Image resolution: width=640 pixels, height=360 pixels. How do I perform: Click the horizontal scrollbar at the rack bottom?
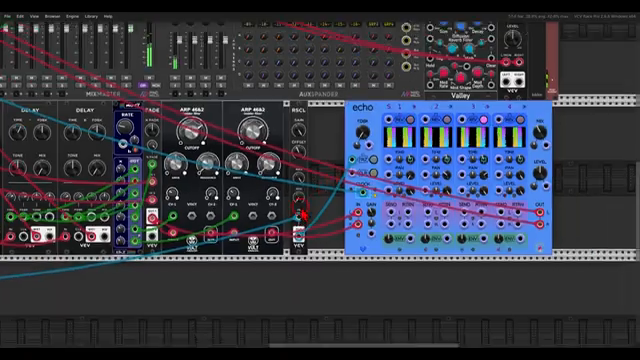pyautogui.click(x=364, y=346)
